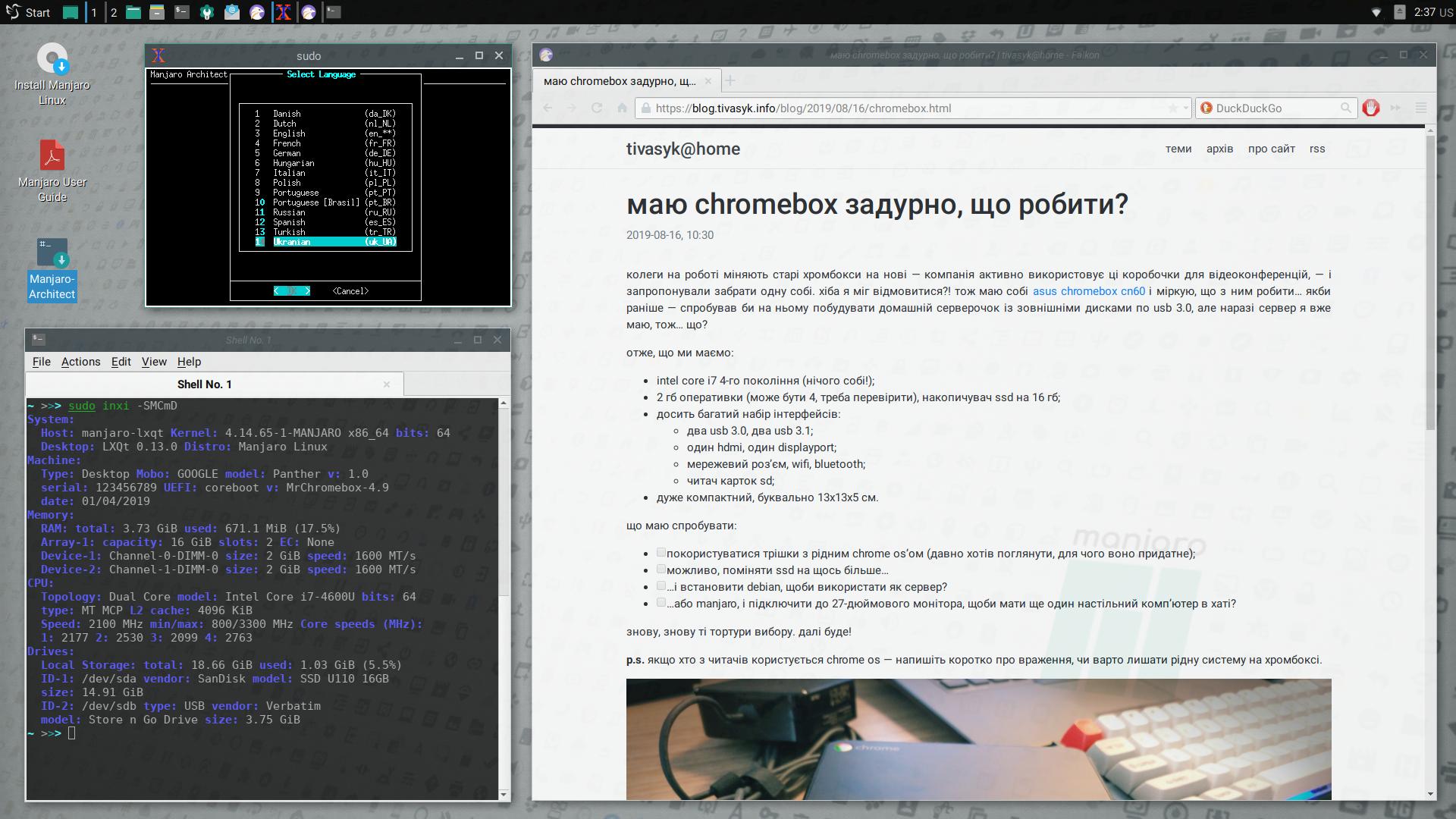Select Install Manjaro Linux desktop icon

click(52, 74)
